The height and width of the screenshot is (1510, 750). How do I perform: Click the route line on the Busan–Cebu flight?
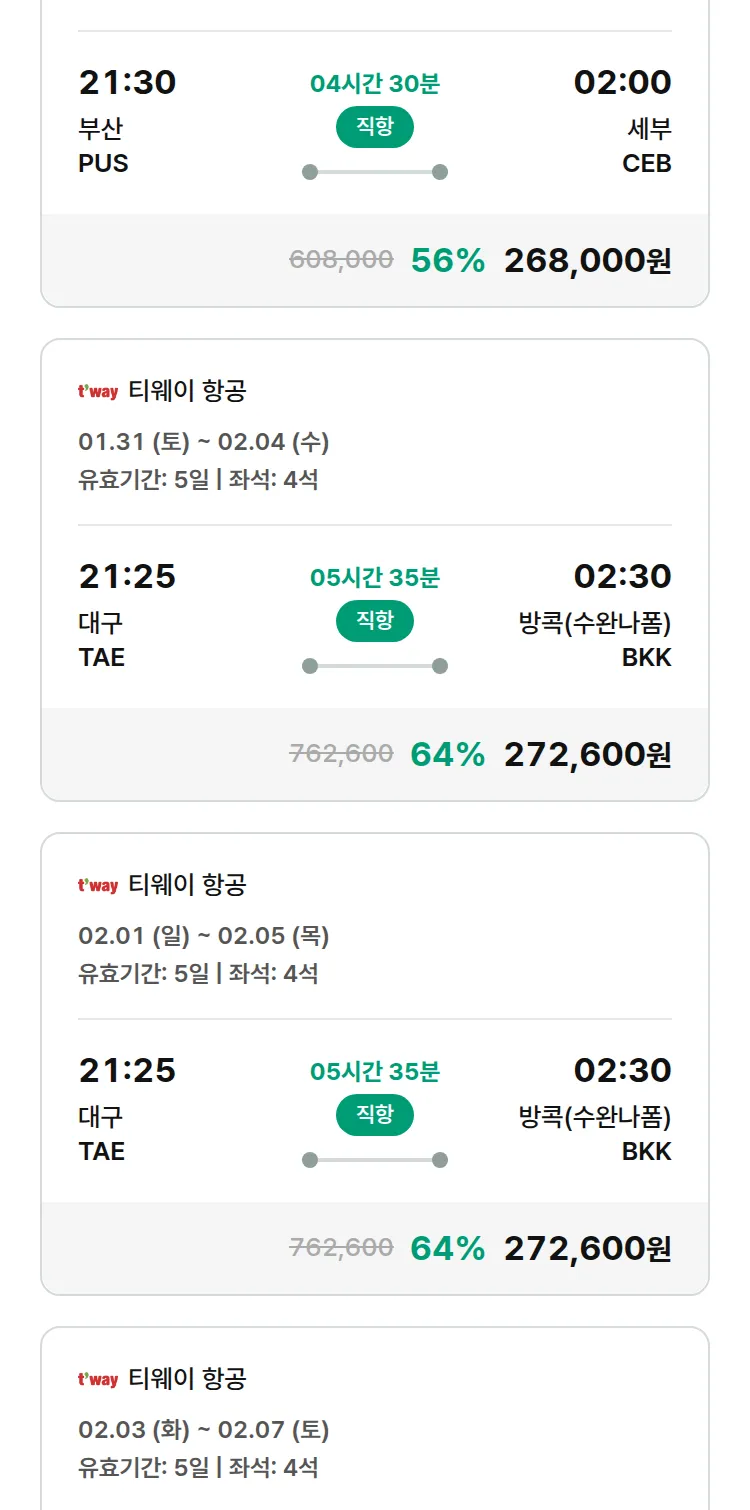tap(375, 172)
